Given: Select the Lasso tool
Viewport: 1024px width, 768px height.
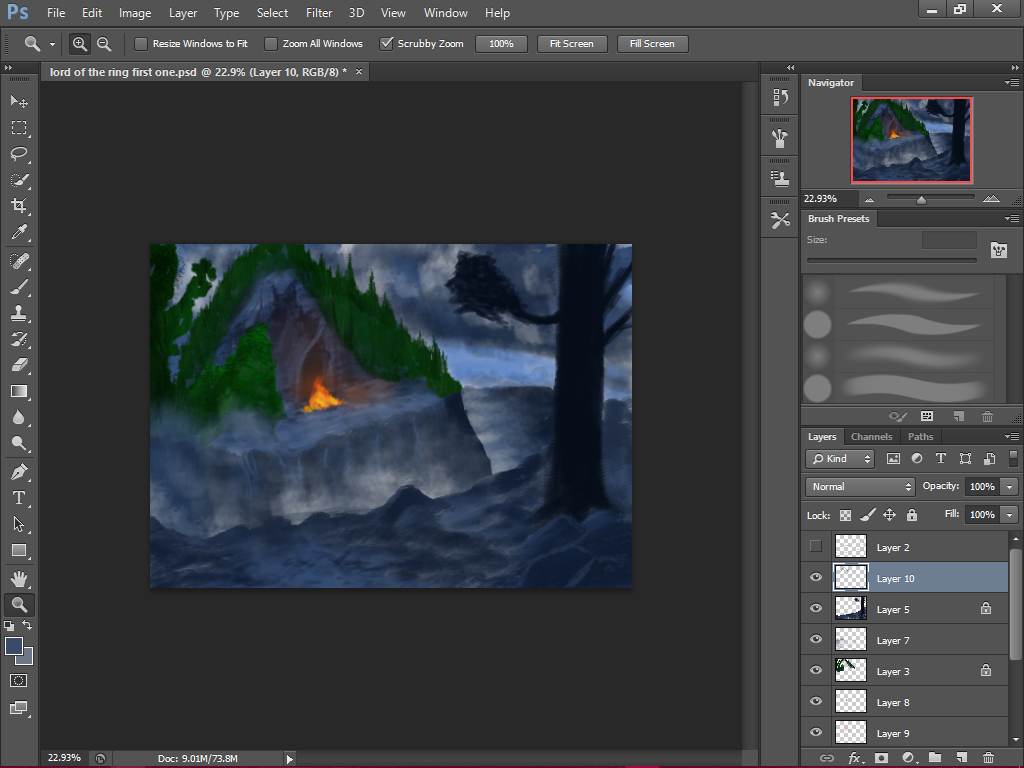Looking at the screenshot, I should [x=19, y=153].
